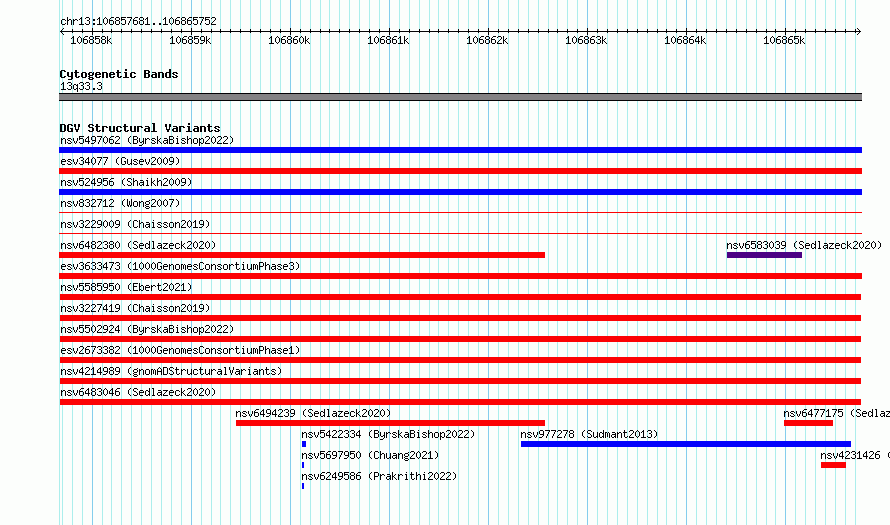This screenshot has width=890, height=525.
Task: Click the 106861k ruler position
Action: click(x=388, y=40)
